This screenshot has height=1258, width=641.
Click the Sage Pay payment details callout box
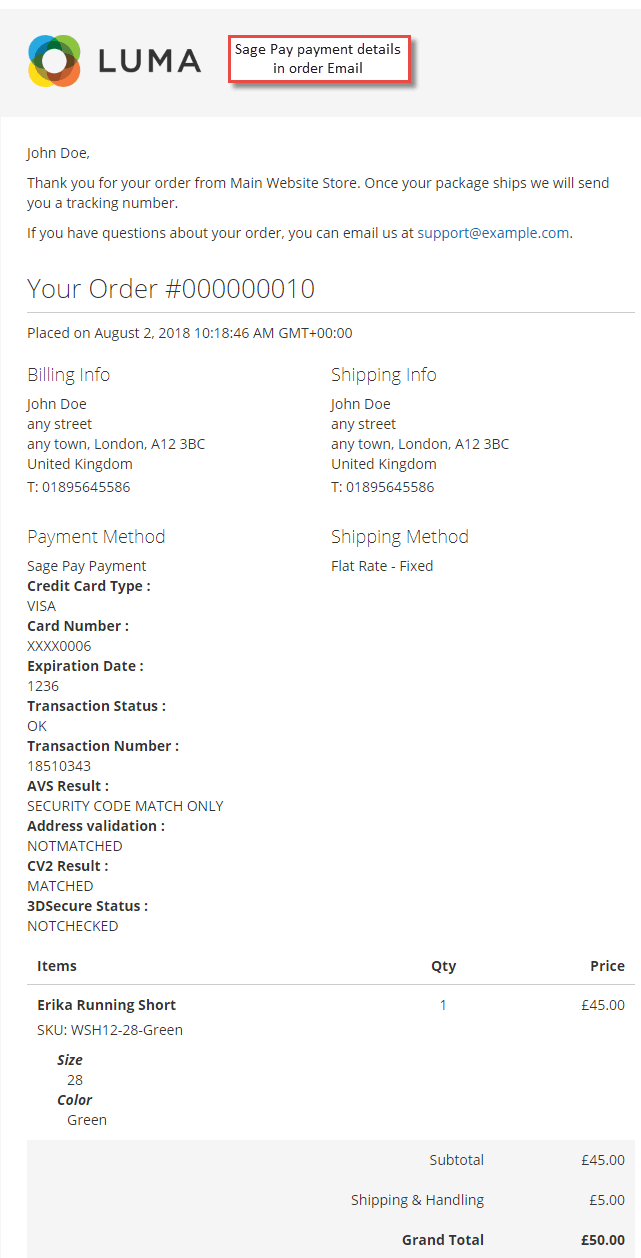coord(317,59)
